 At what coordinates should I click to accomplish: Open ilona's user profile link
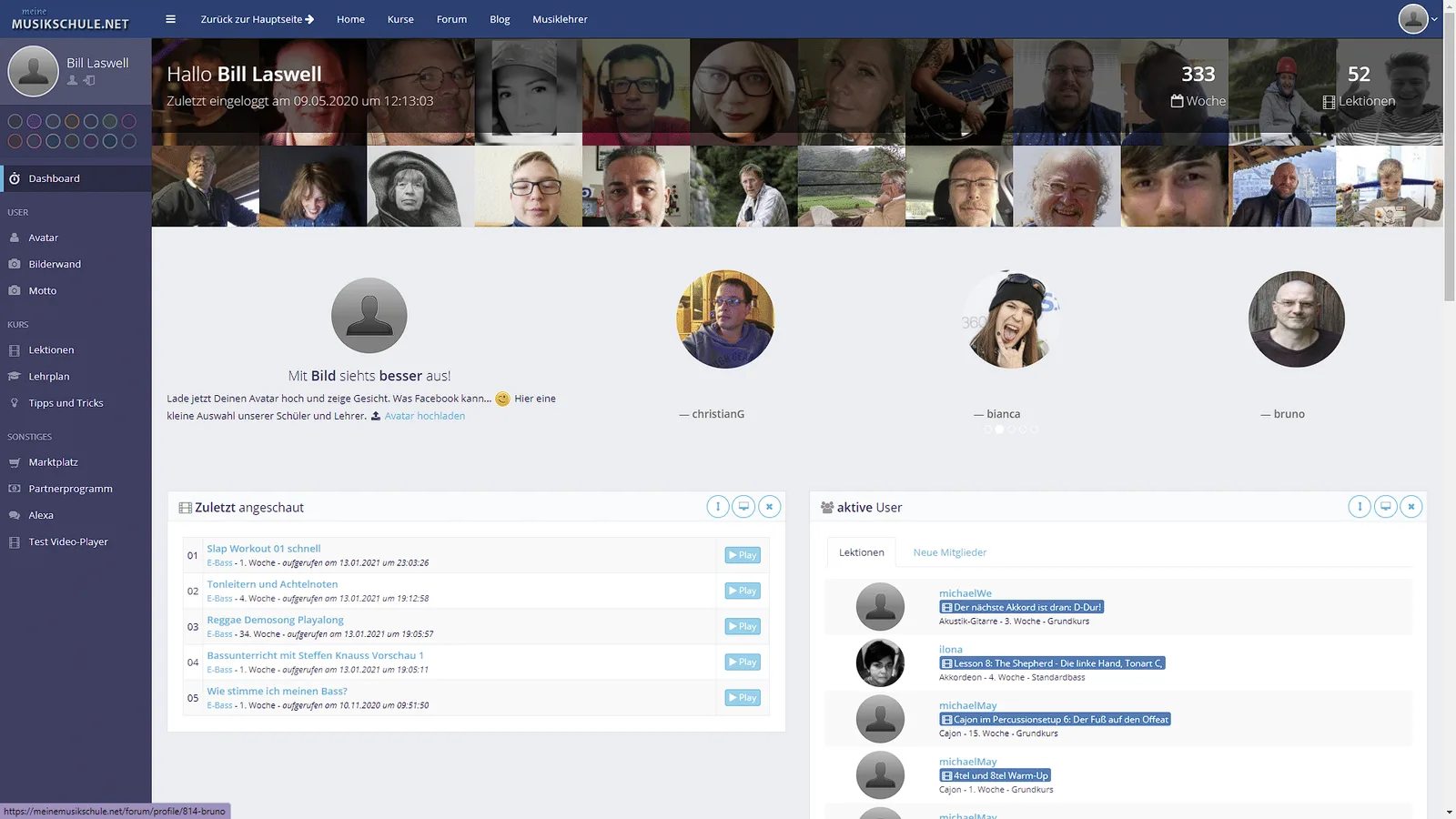(x=951, y=650)
